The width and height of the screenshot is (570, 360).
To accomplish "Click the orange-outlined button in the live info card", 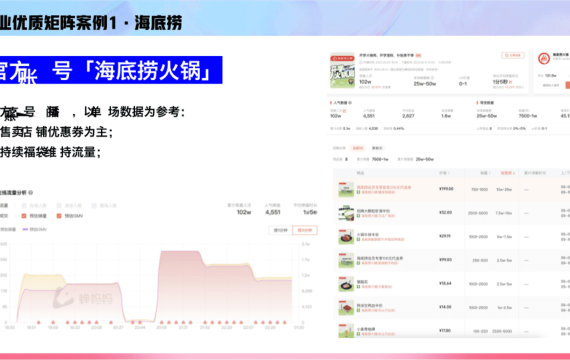I will pyautogui.click(x=513, y=55).
